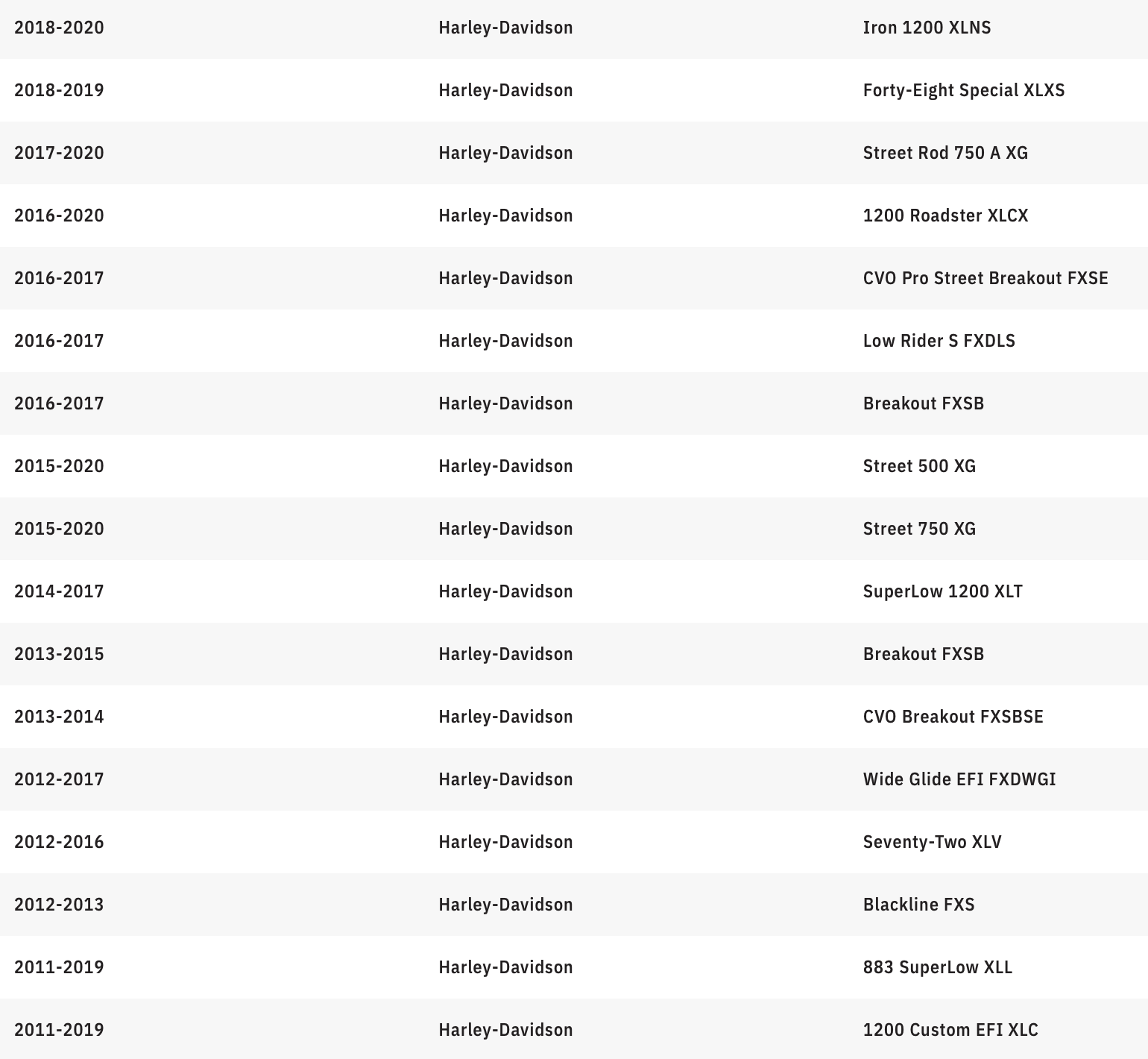
Task: Select SuperLow 1200 XLT model cell
Action: 942,592
